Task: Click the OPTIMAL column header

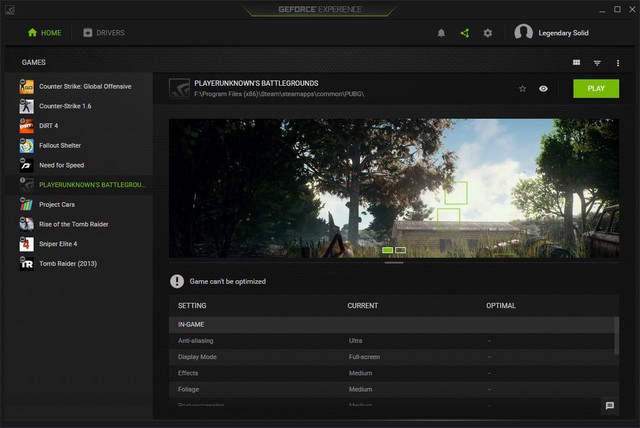Action: point(501,306)
